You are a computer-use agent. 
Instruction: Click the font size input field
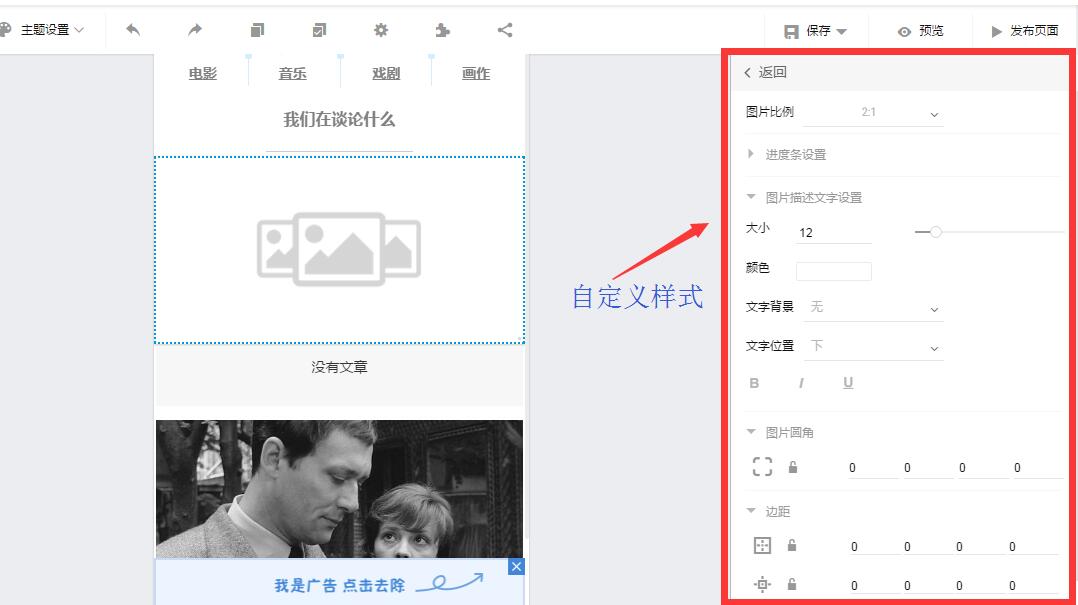pyautogui.click(x=833, y=233)
